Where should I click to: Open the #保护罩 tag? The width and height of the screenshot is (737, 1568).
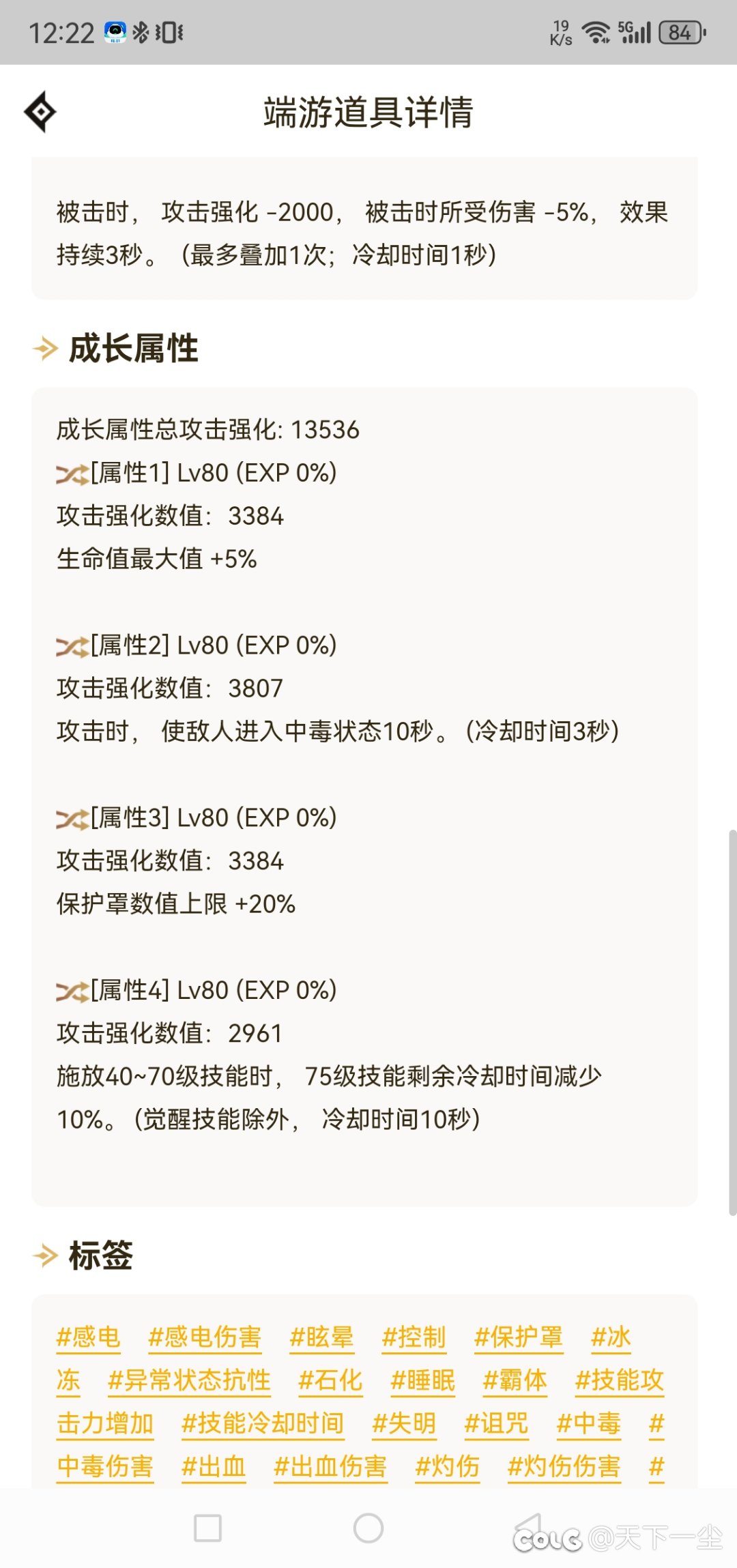(x=519, y=1337)
